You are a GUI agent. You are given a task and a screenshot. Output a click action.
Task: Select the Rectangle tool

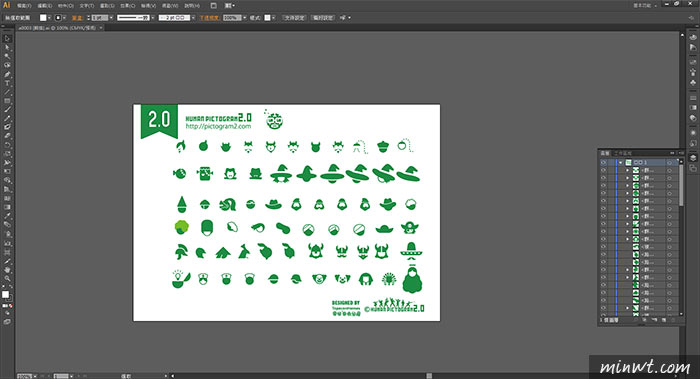click(7, 101)
